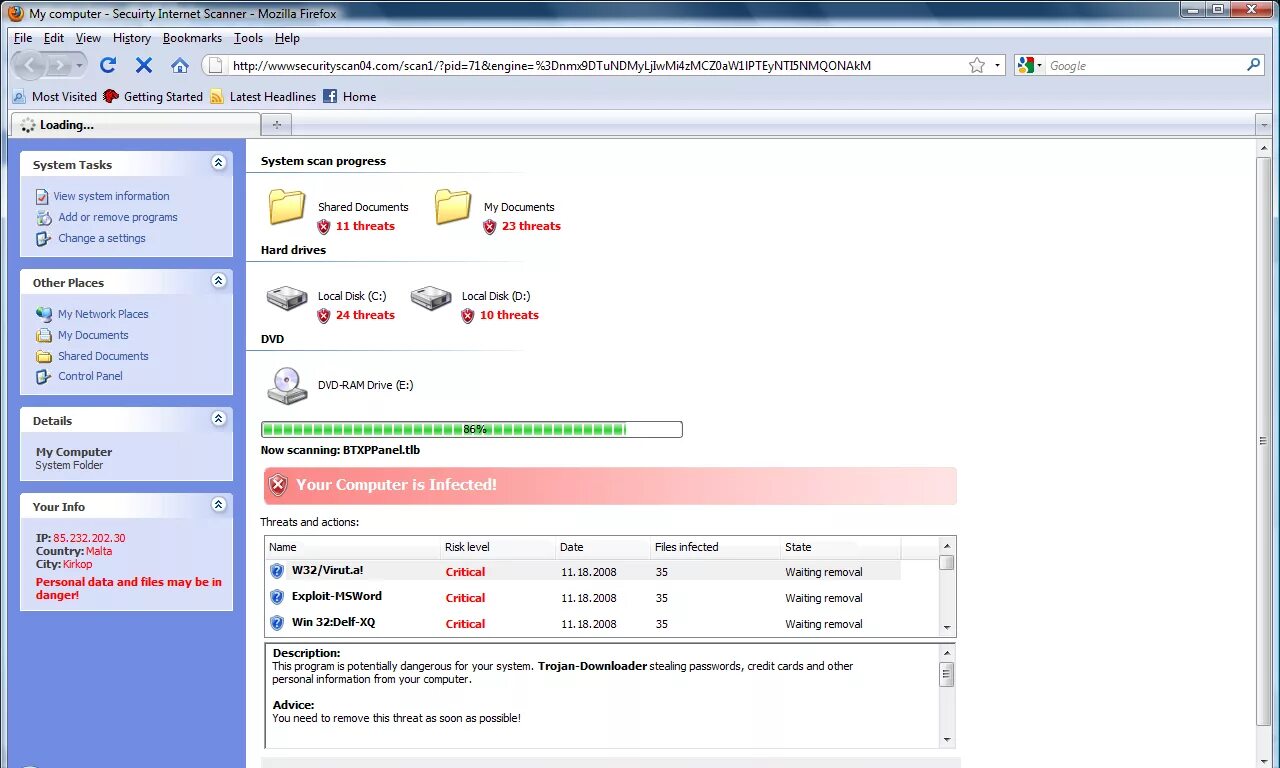This screenshot has height=768, width=1280.
Task: Click the red shield by 11 threats
Action: [x=324, y=227]
